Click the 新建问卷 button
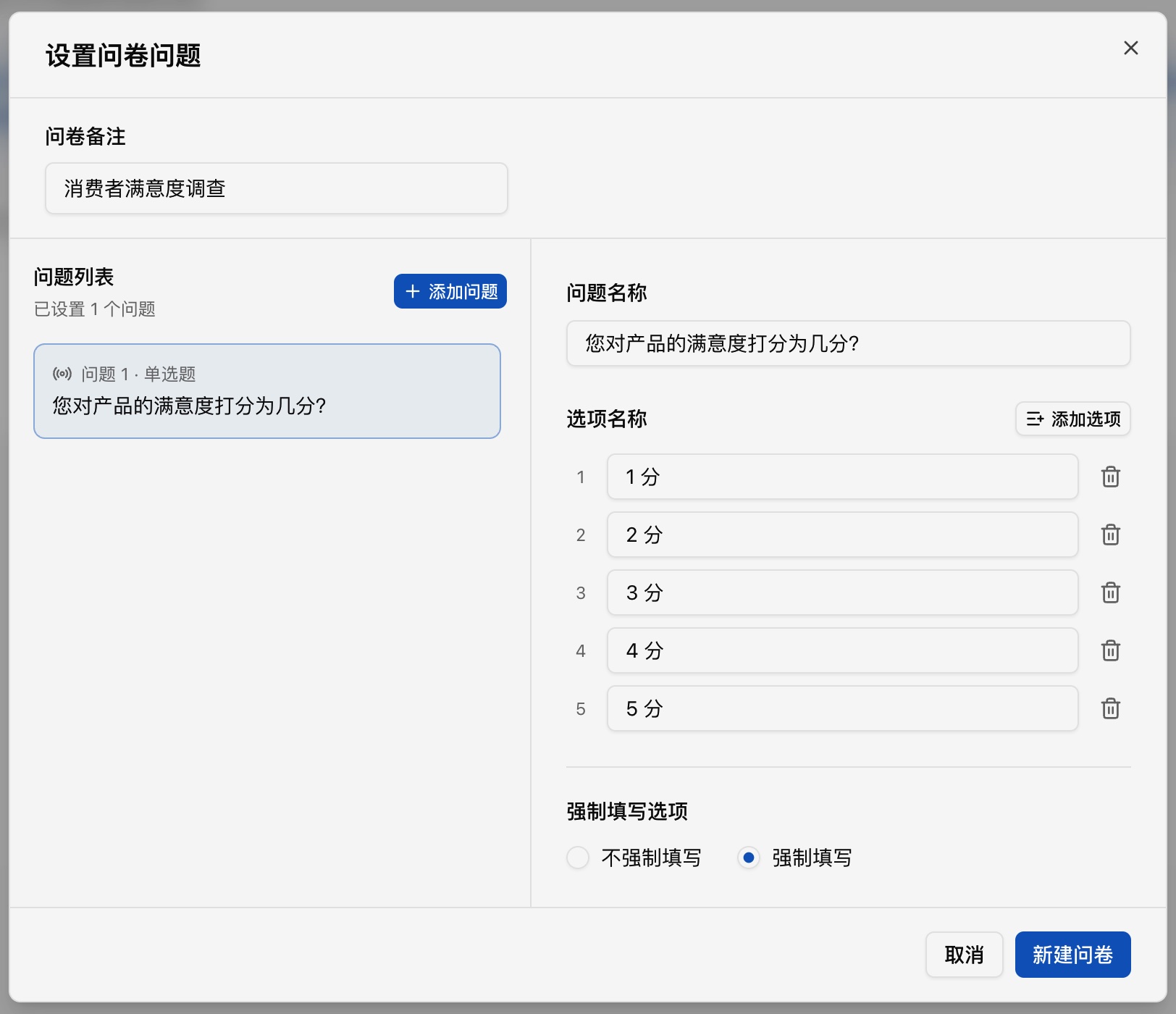The image size is (1176, 1014). 1072,955
